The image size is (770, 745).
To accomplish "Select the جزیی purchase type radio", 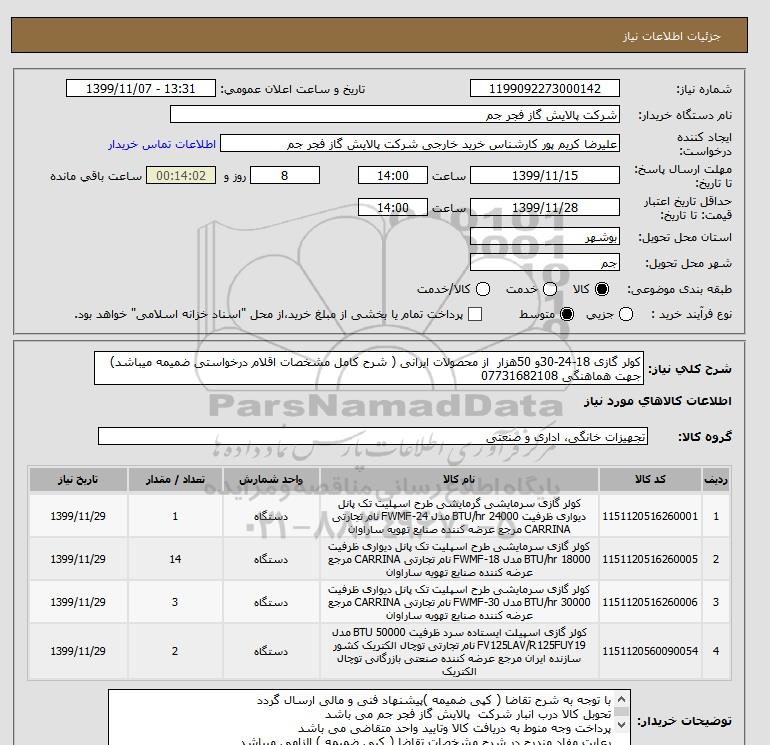I will [x=626, y=314].
